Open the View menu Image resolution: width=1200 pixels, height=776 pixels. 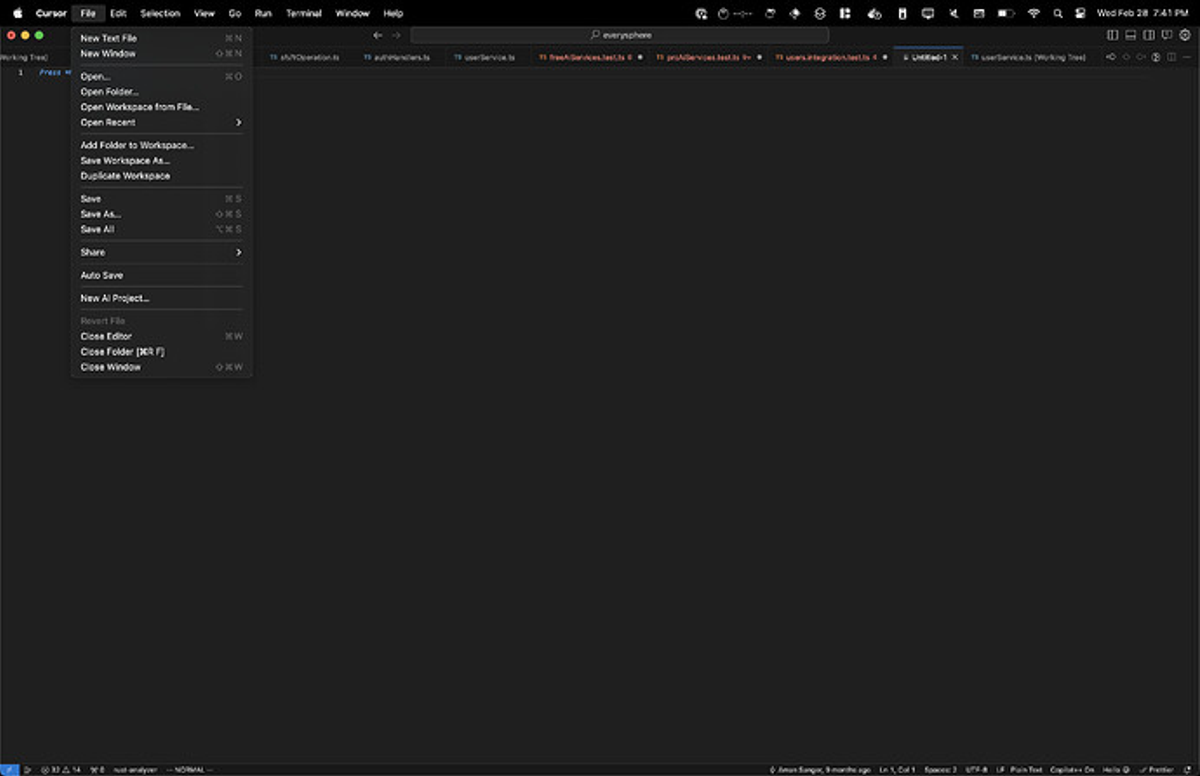[204, 13]
